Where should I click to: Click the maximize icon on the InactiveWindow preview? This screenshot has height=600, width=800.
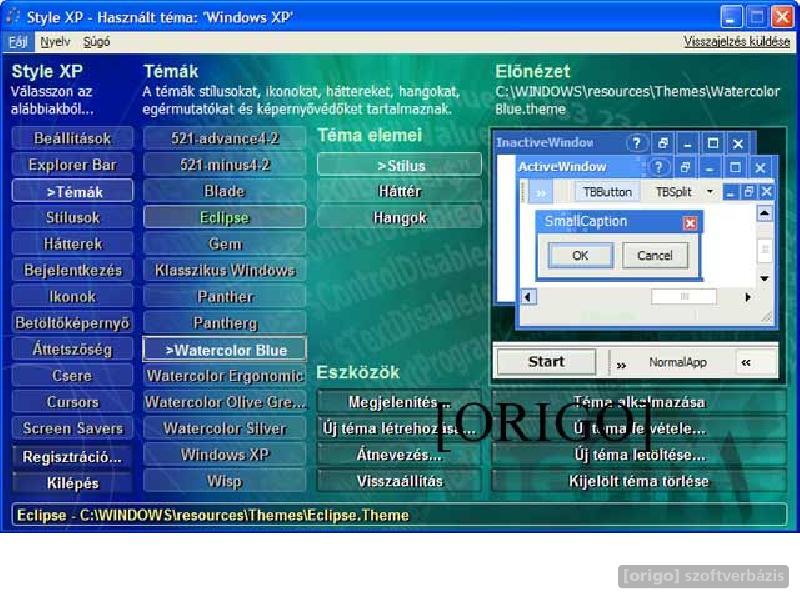click(x=713, y=143)
